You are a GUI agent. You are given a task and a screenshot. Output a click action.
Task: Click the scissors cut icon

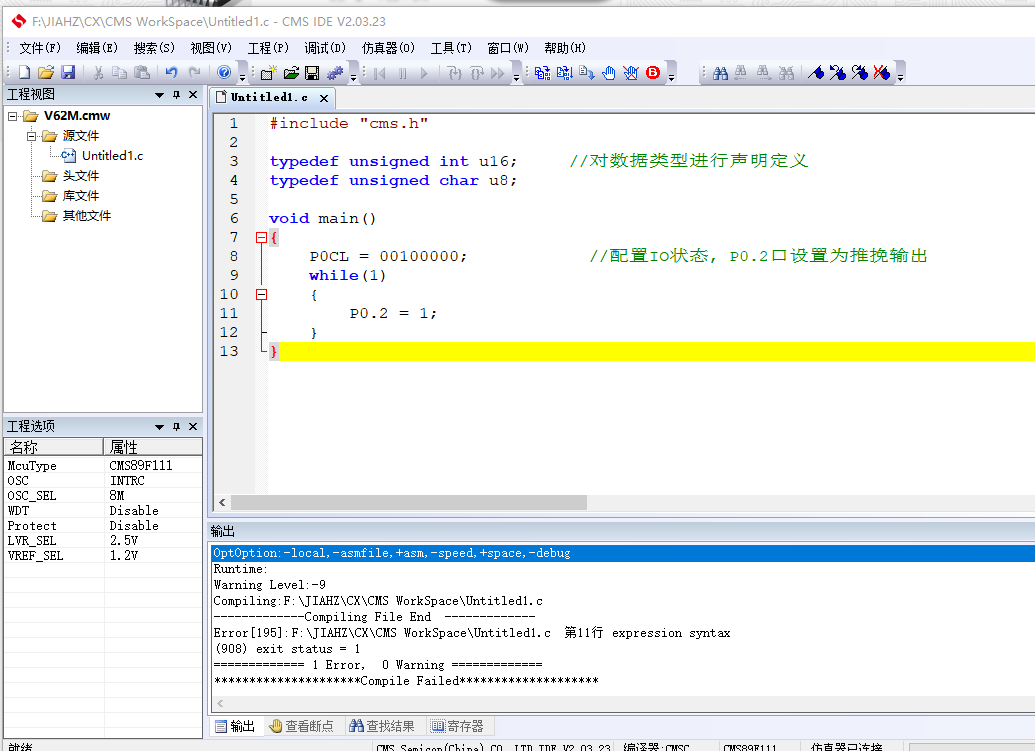[x=98, y=73]
